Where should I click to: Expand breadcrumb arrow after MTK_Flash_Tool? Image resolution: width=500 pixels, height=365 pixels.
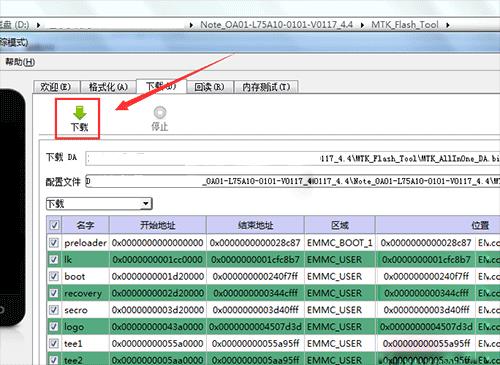coord(448,25)
